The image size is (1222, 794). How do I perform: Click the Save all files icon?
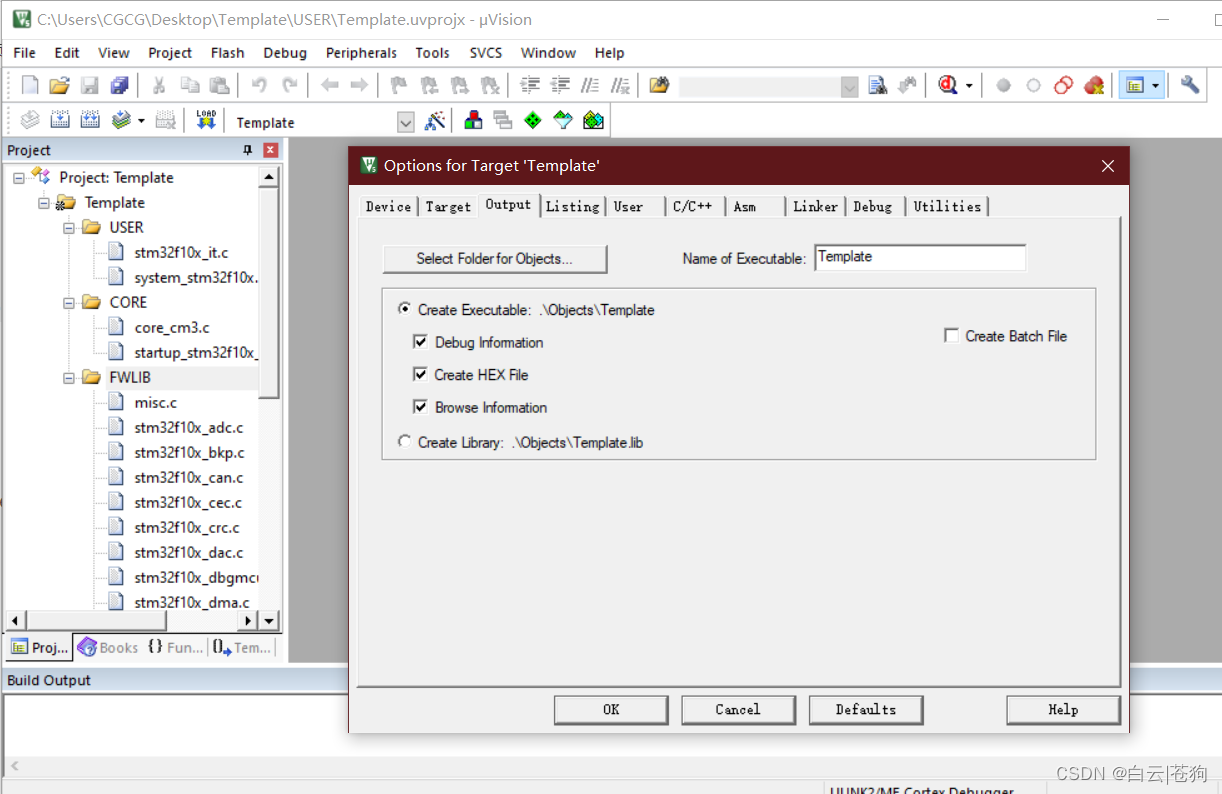click(x=120, y=86)
